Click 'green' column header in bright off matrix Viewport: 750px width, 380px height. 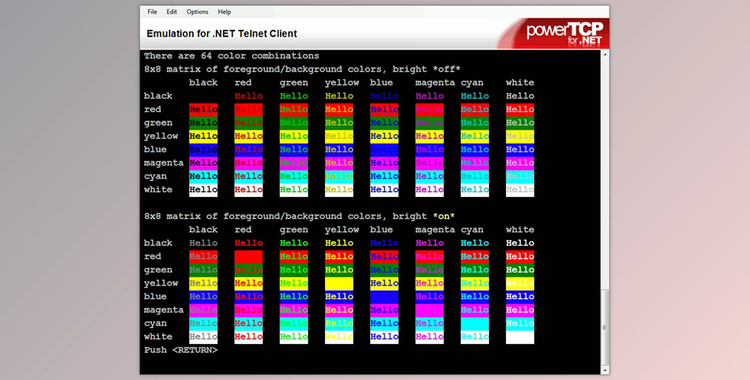point(294,83)
